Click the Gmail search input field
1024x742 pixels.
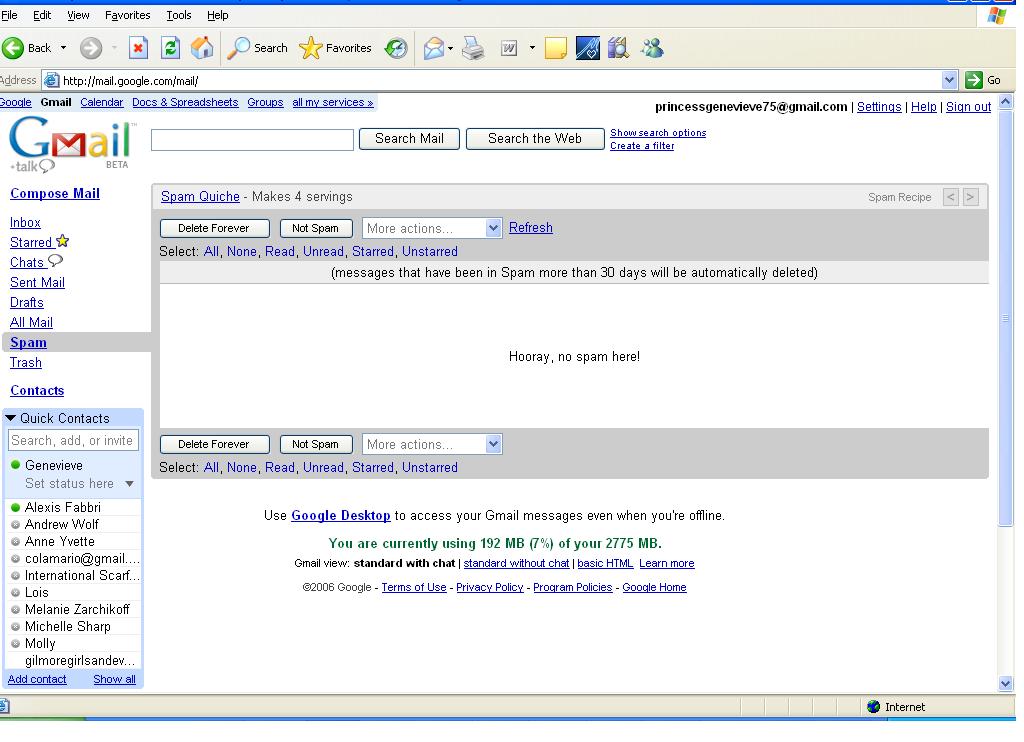252,140
